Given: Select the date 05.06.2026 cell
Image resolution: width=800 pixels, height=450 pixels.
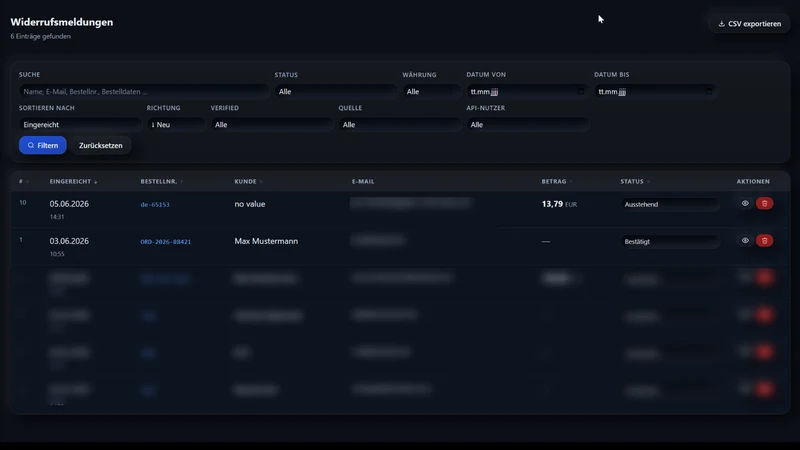Looking at the screenshot, I should pos(69,204).
